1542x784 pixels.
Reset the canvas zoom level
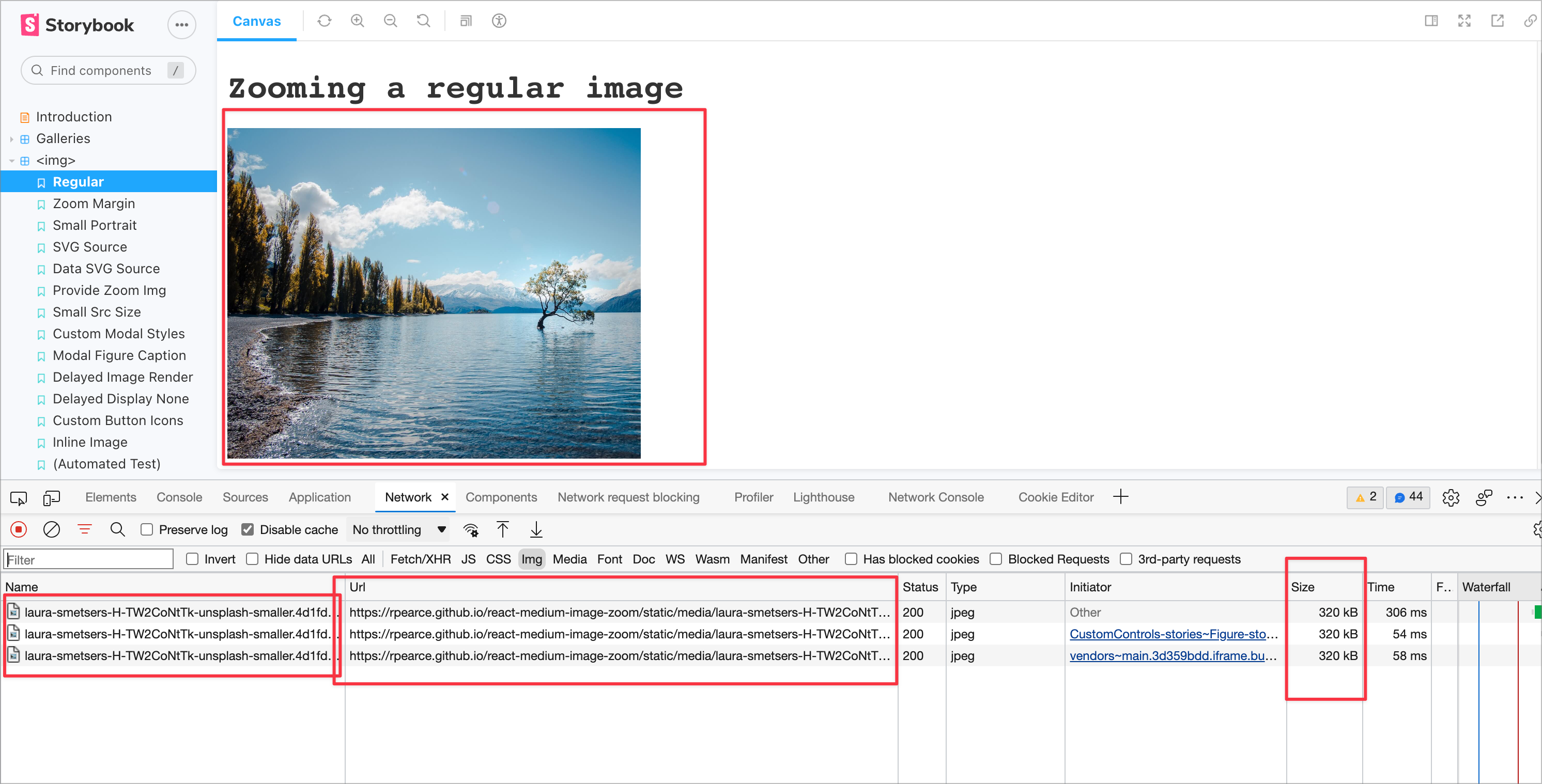[423, 20]
